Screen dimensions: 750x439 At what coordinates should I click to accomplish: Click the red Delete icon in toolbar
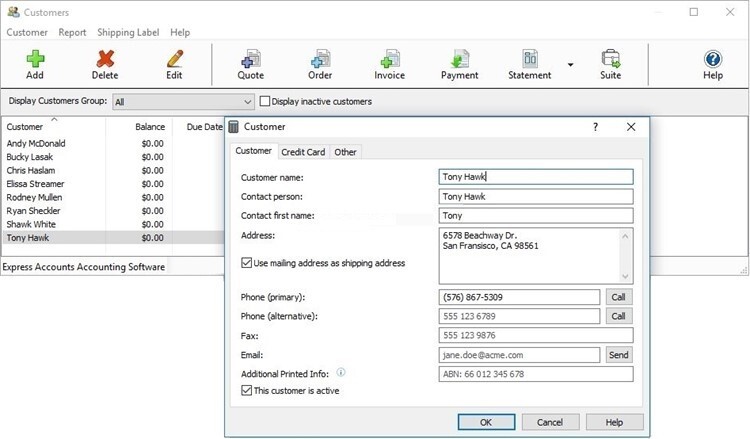coord(105,59)
